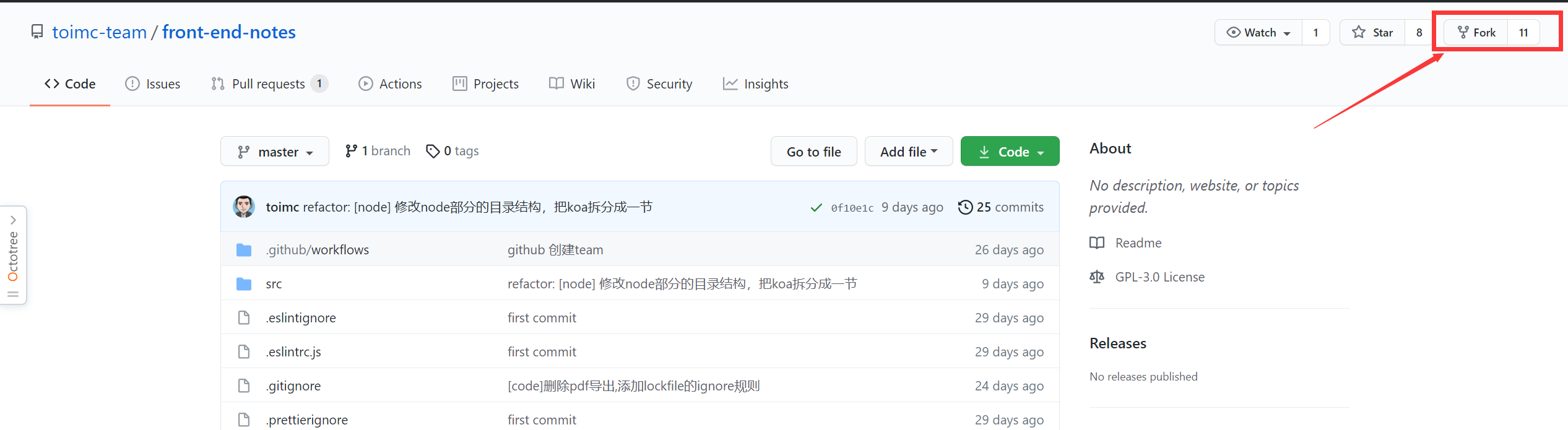Image resolution: width=1568 pixels, height=430 pixels.
Task: Go to the Projects tab
Action: [x=486, y=84]
